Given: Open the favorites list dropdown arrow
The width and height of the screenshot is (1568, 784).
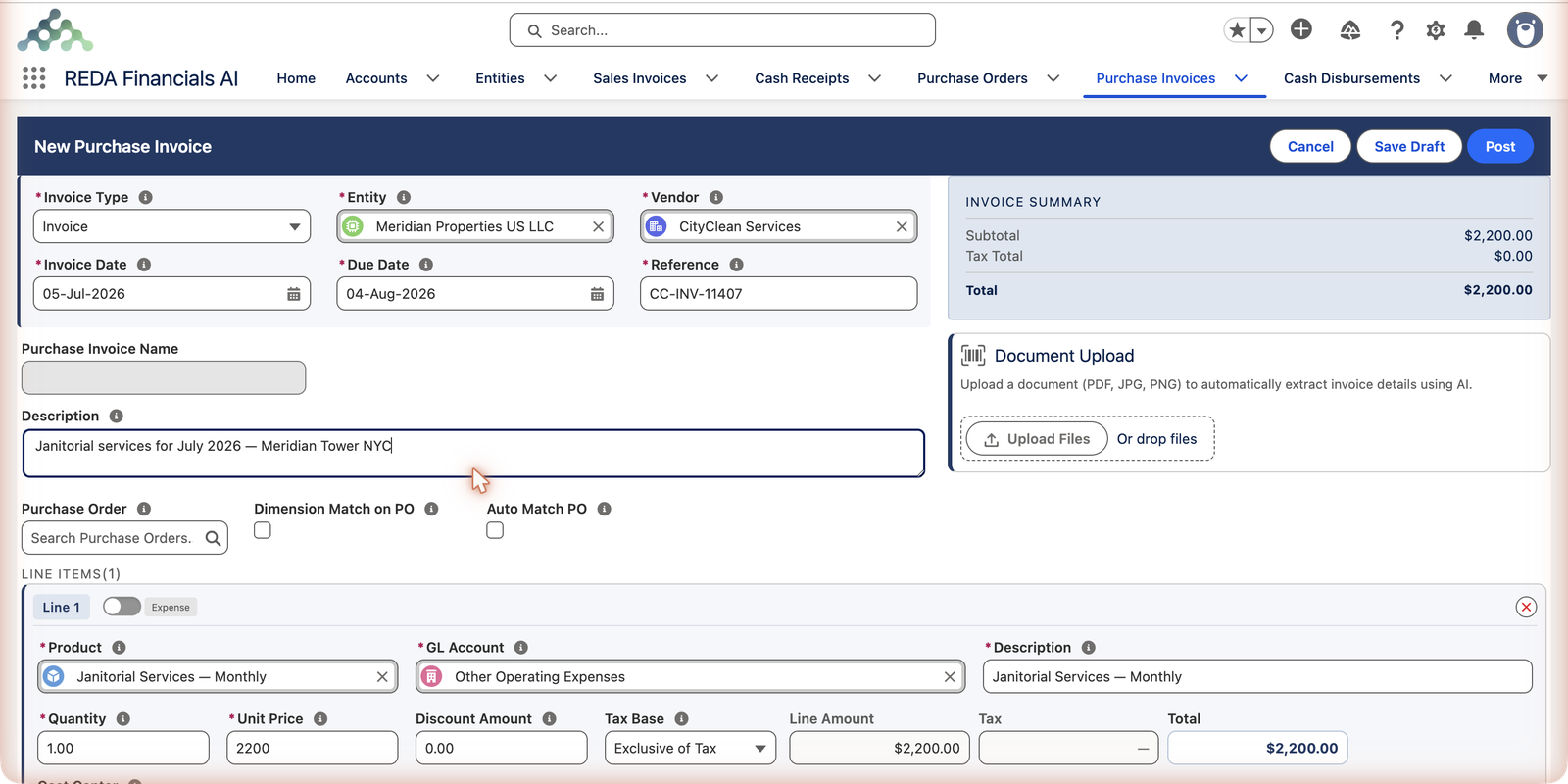Looking at the screenshot, I should click(x=1262, y=31).
